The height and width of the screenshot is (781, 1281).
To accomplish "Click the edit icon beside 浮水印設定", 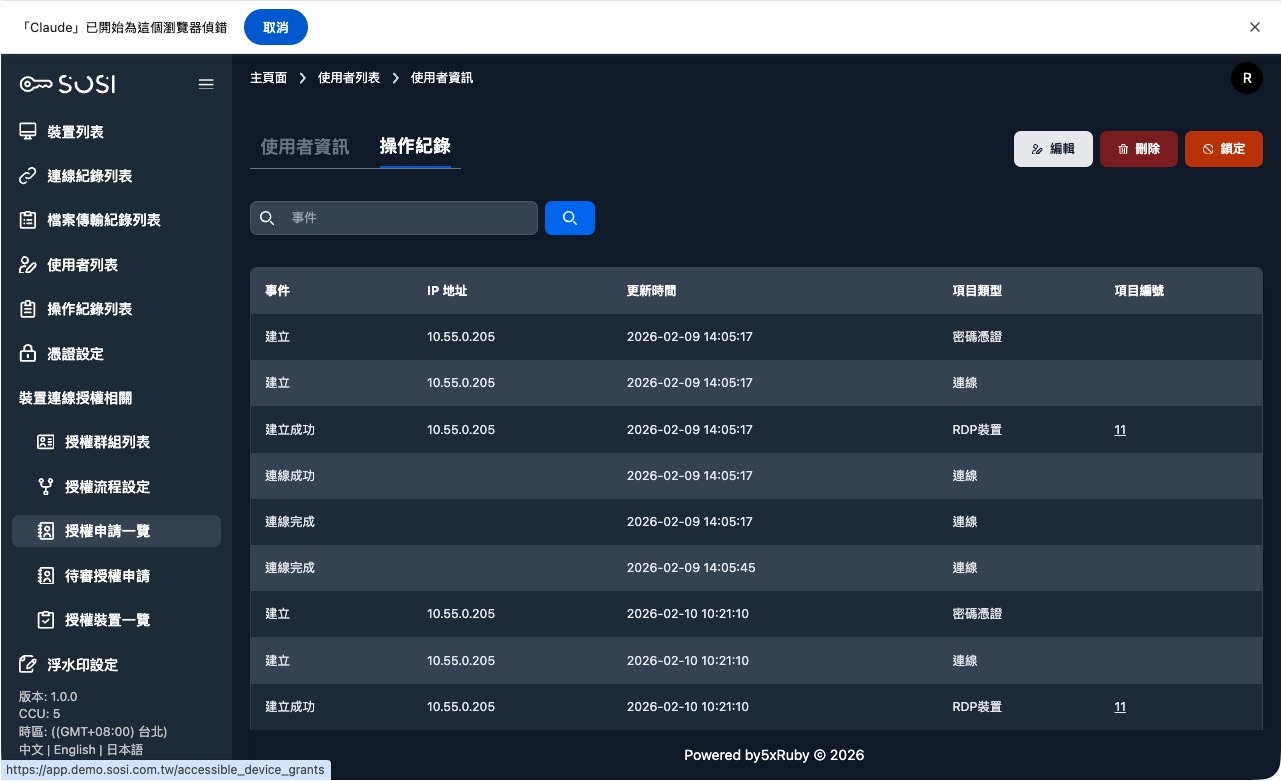I will (28, 665).
